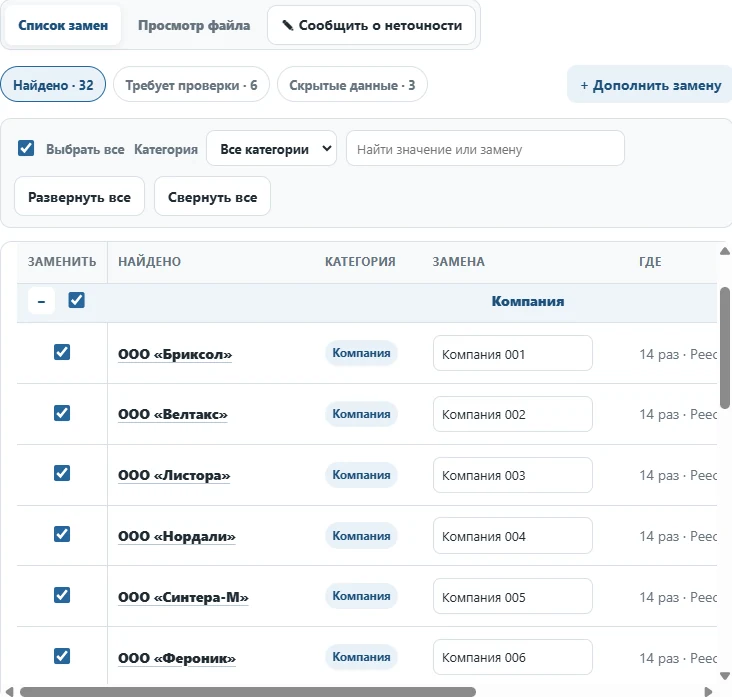Click the vertical scrollbar down arrow

tap(725, 676)
